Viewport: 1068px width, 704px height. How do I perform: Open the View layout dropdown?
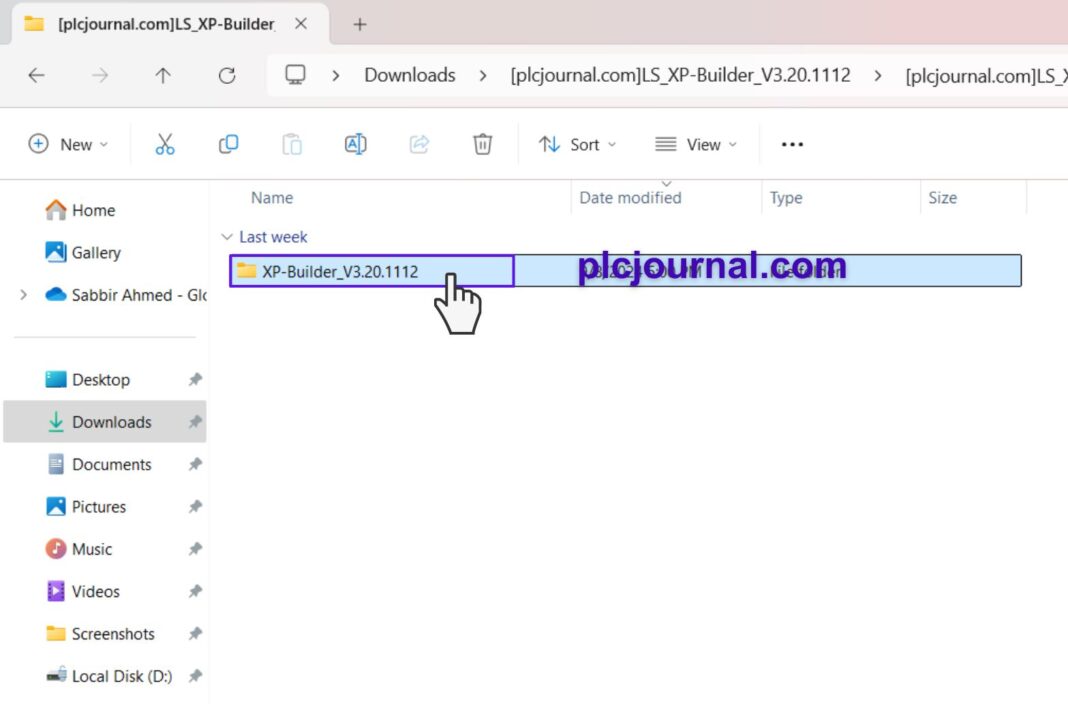[x=696, y=144]
